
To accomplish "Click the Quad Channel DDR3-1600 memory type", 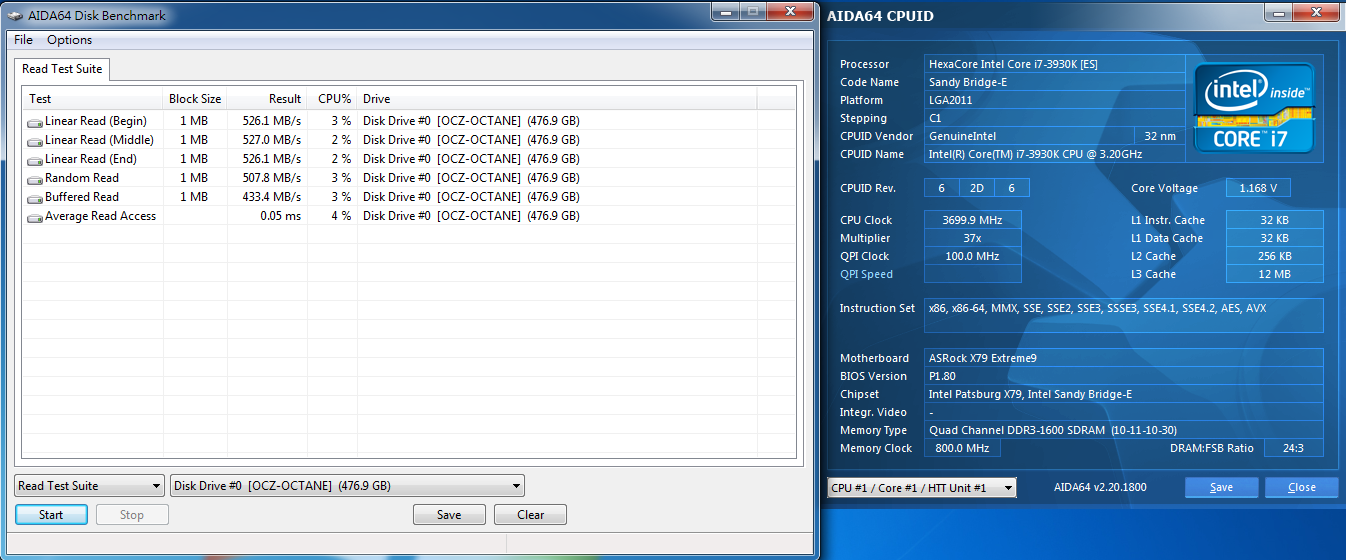I will [x=1124, y=430].
